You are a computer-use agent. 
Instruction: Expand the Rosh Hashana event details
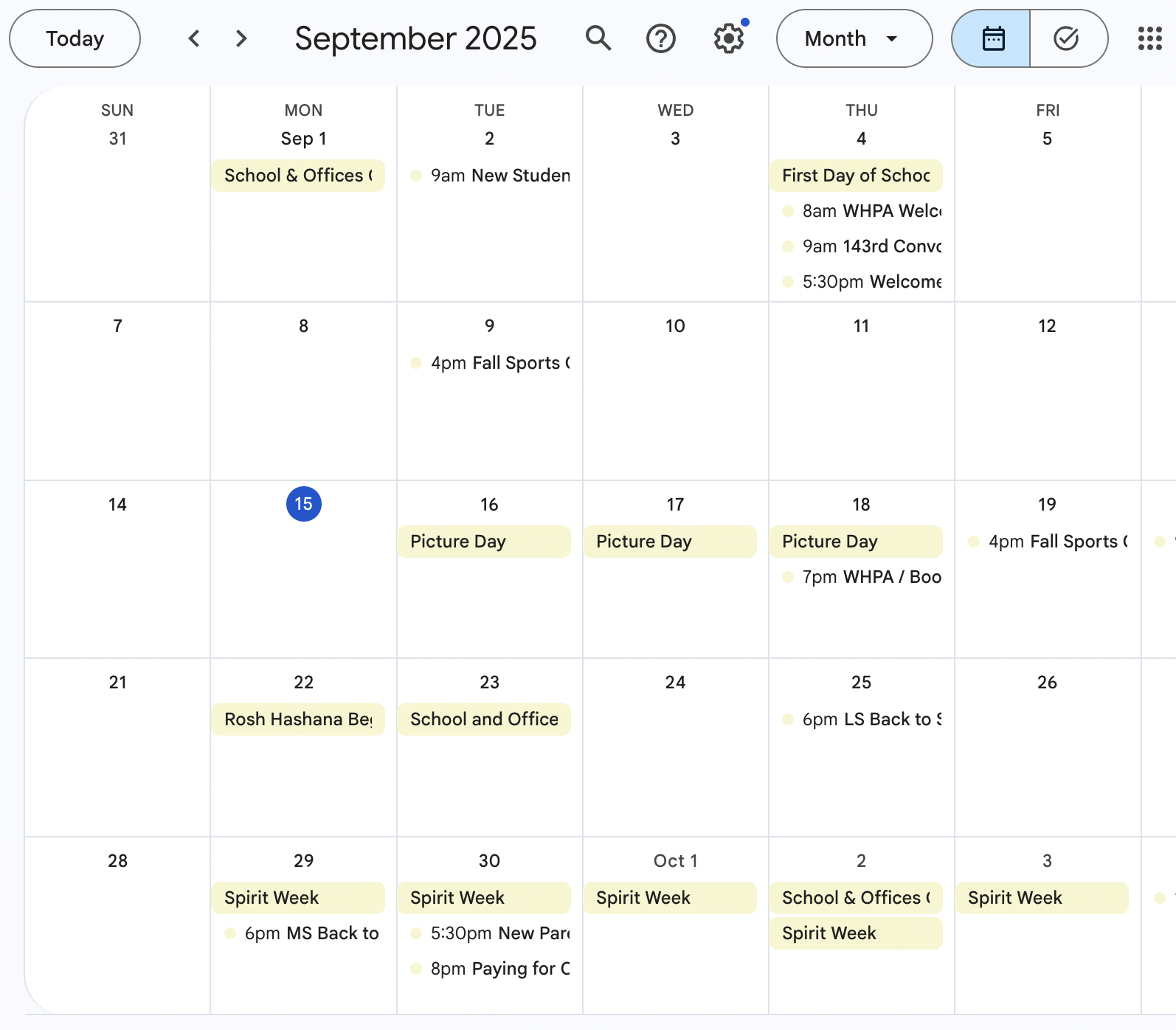pyautogui.click(x=297, y=719)
